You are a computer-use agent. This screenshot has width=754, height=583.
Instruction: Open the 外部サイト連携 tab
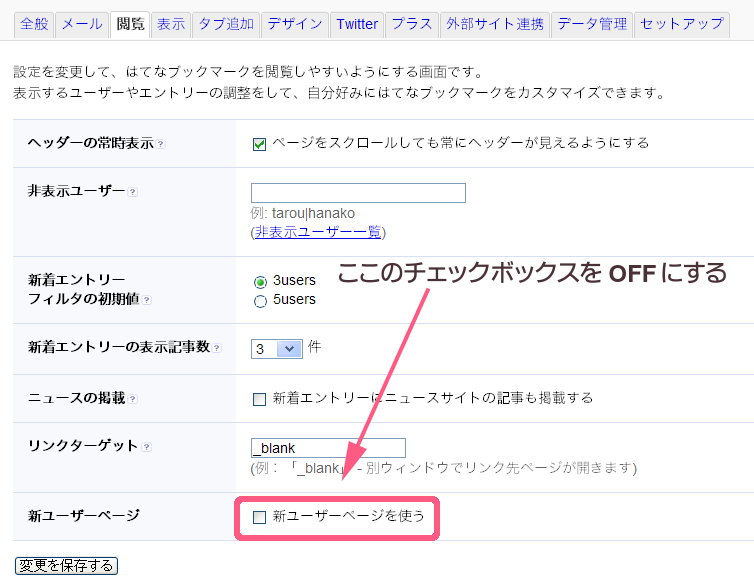pyautogui.click(x=495, y=25)
